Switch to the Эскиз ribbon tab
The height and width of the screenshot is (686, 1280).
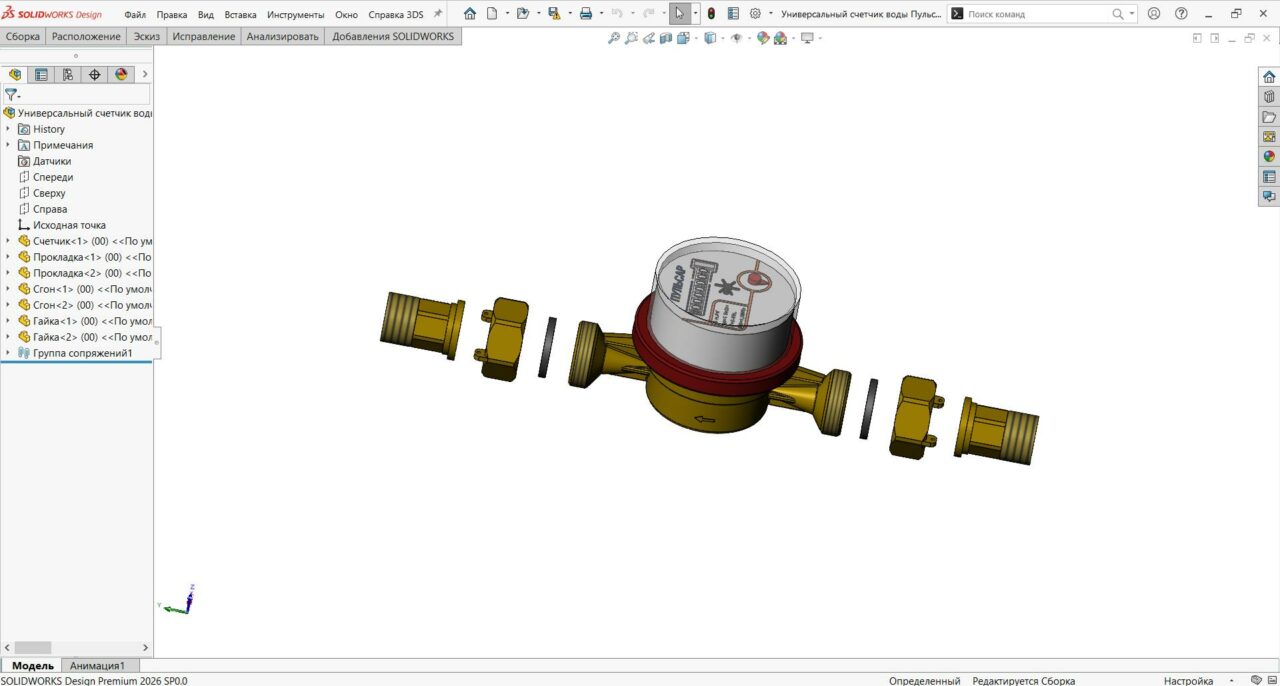(146, 36)
